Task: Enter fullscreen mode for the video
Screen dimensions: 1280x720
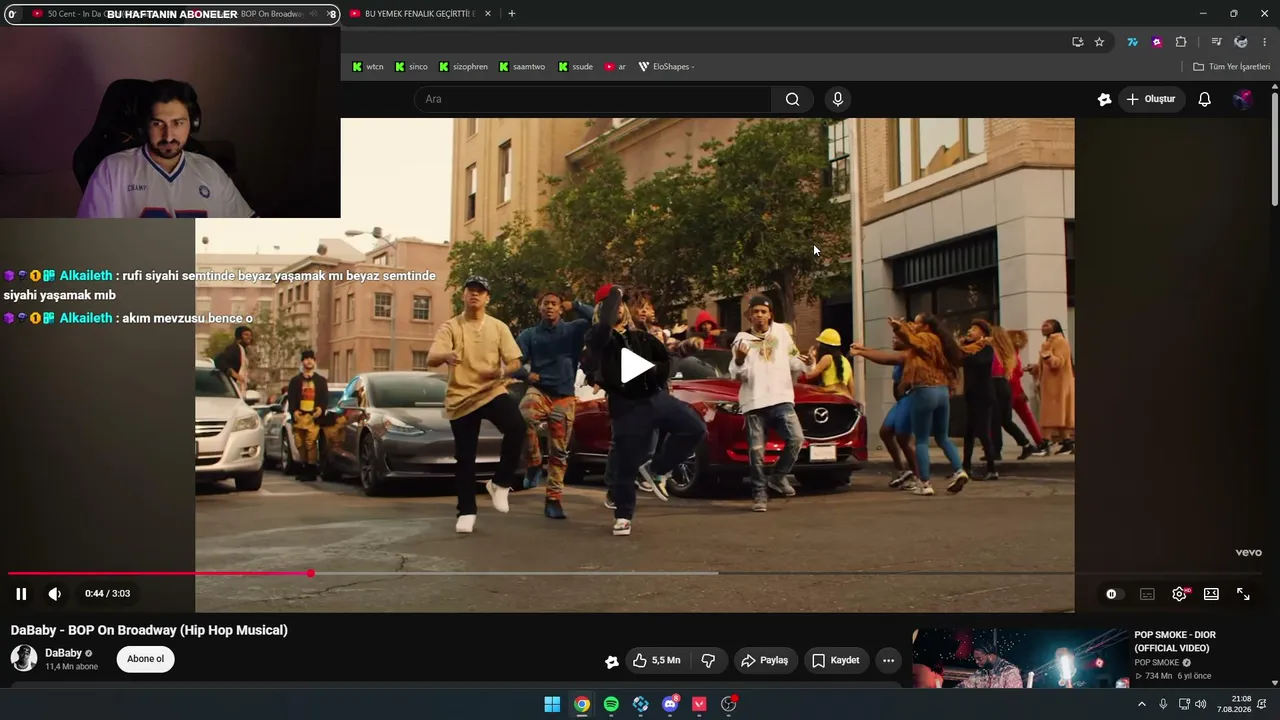Action: [1243, 594]
